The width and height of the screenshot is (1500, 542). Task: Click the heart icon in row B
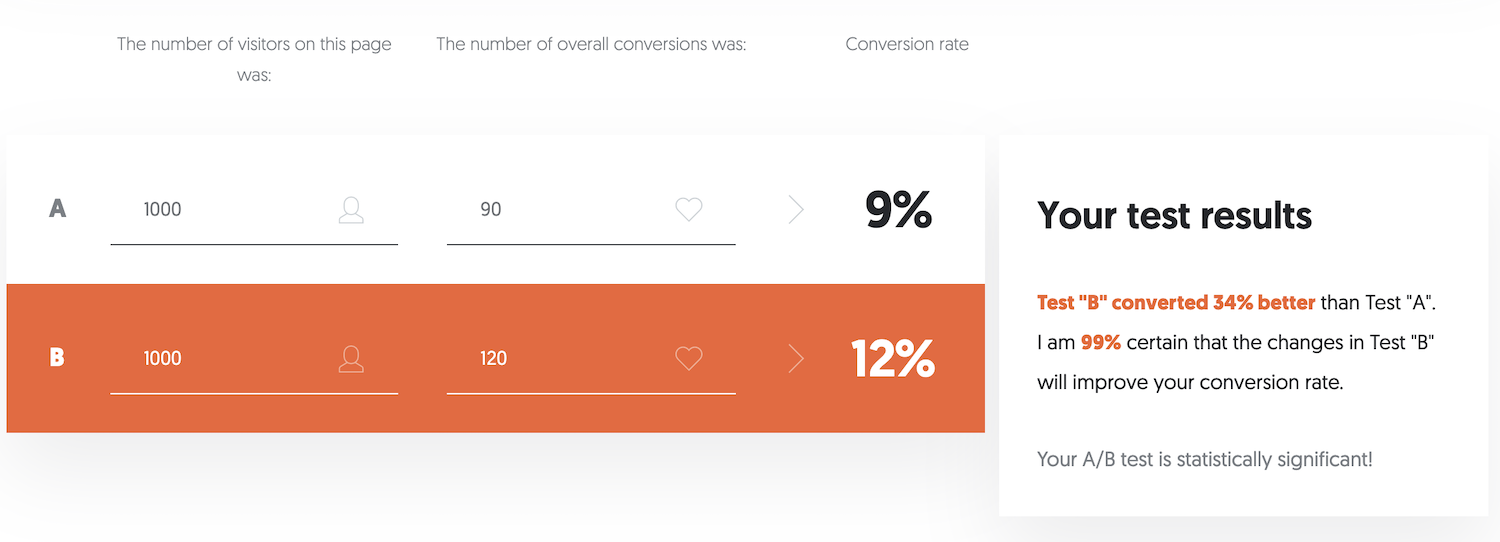coord(689,358)
